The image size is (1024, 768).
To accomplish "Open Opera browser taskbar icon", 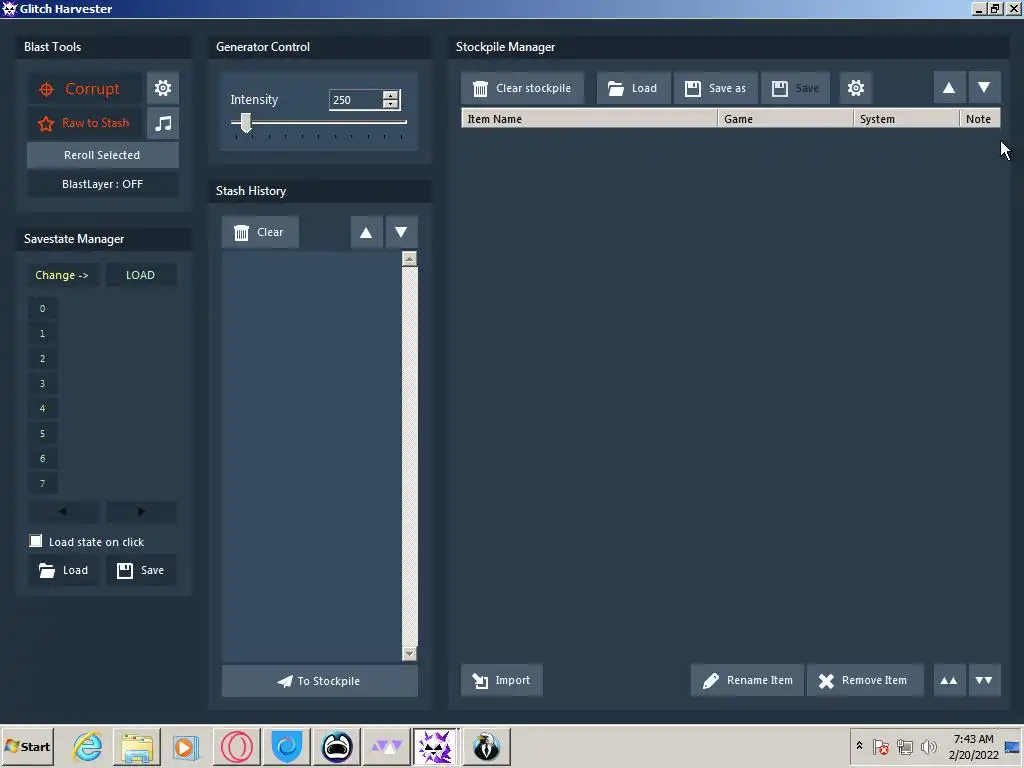I will point(236,746).
